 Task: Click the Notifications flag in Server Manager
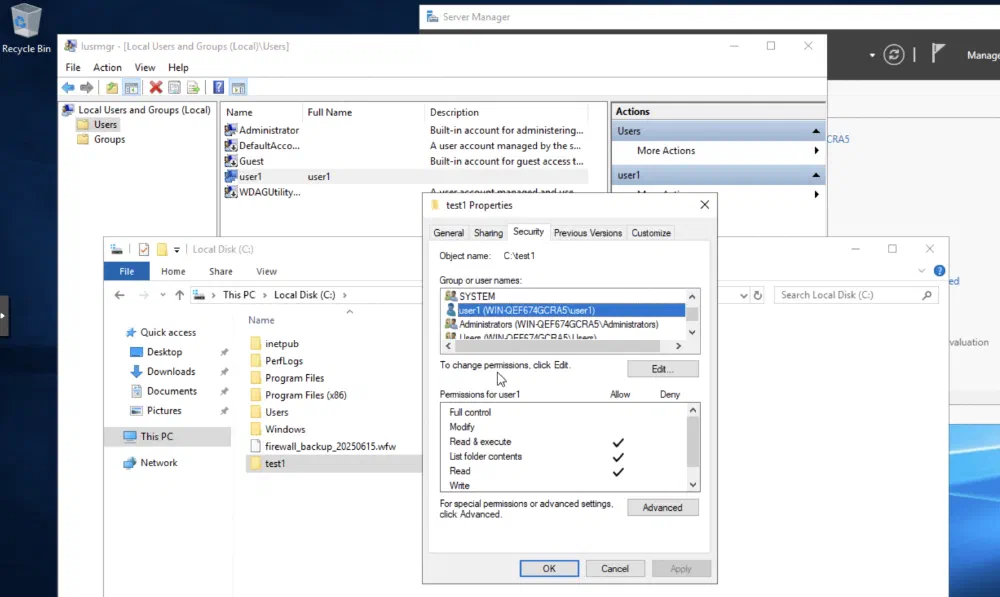pos(938,55)
